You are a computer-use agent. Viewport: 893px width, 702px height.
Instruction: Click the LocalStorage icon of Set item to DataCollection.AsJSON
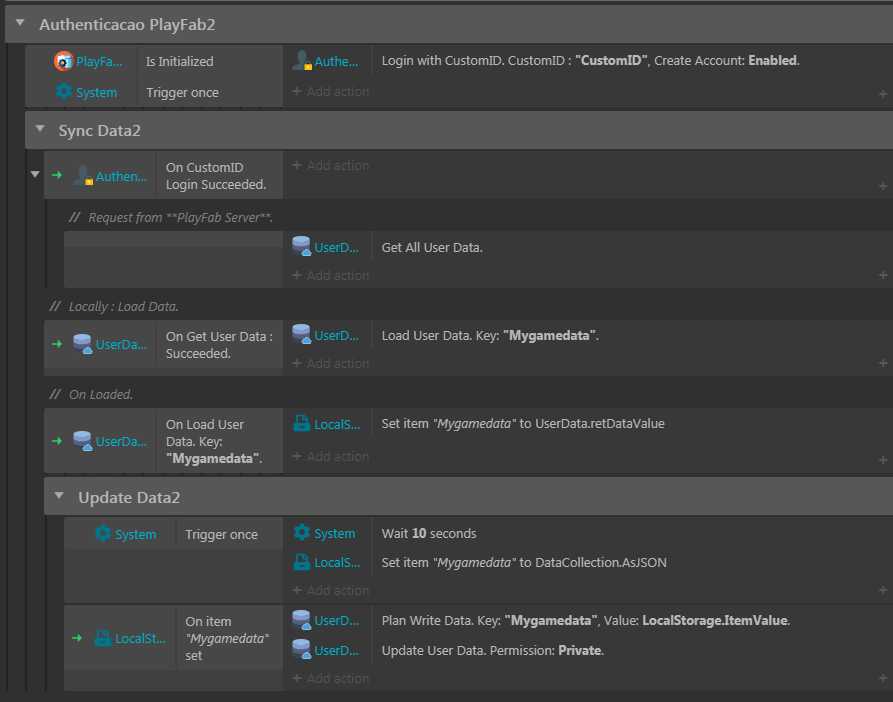click(x=301, y=563)
